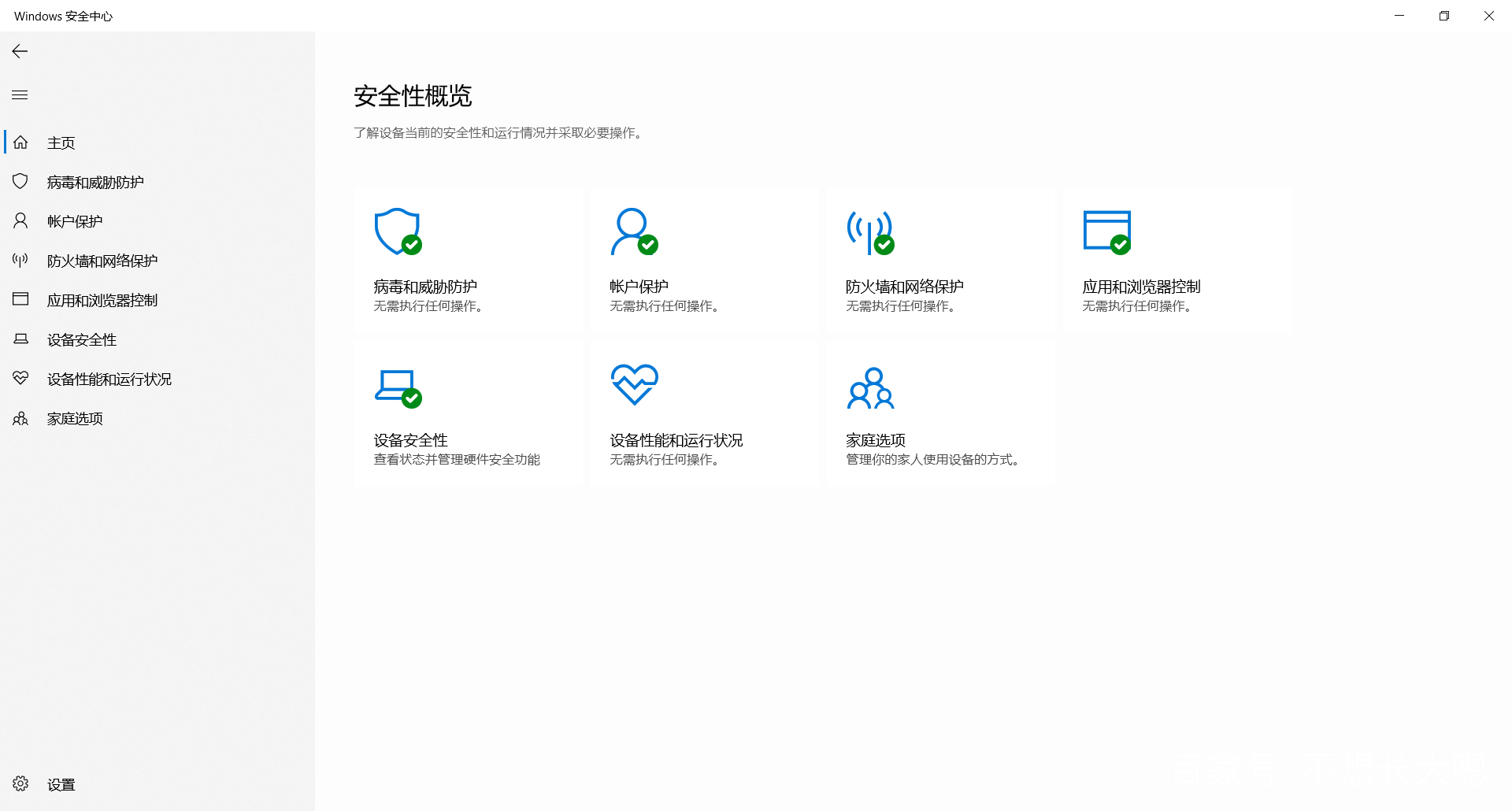
Task: Open the 帐户保护 card
Action: pyautogui.click(x=703, y=260)
